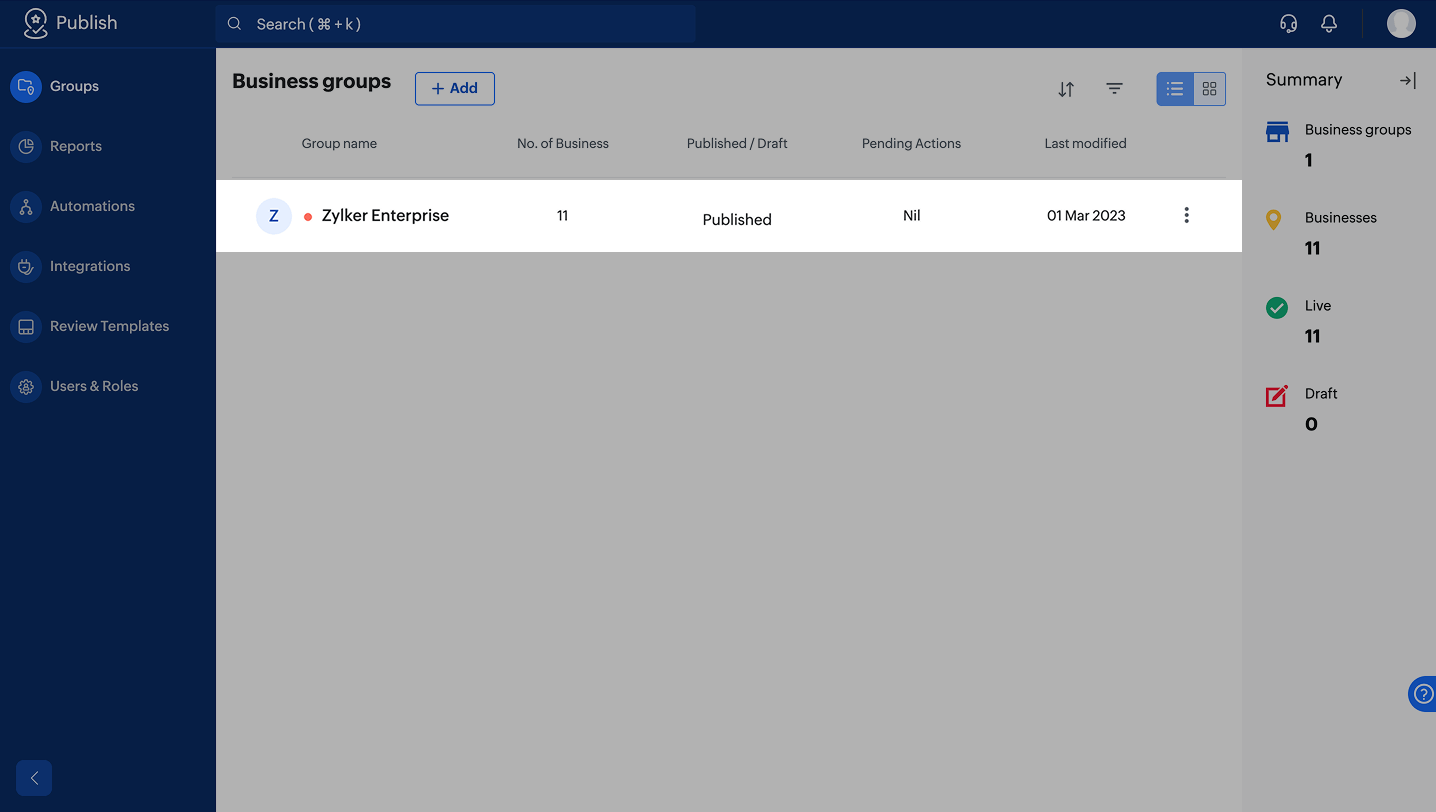Switch to grid view
The width and height of the screenshot is (1436, 812).
[x=1209, y=89]
